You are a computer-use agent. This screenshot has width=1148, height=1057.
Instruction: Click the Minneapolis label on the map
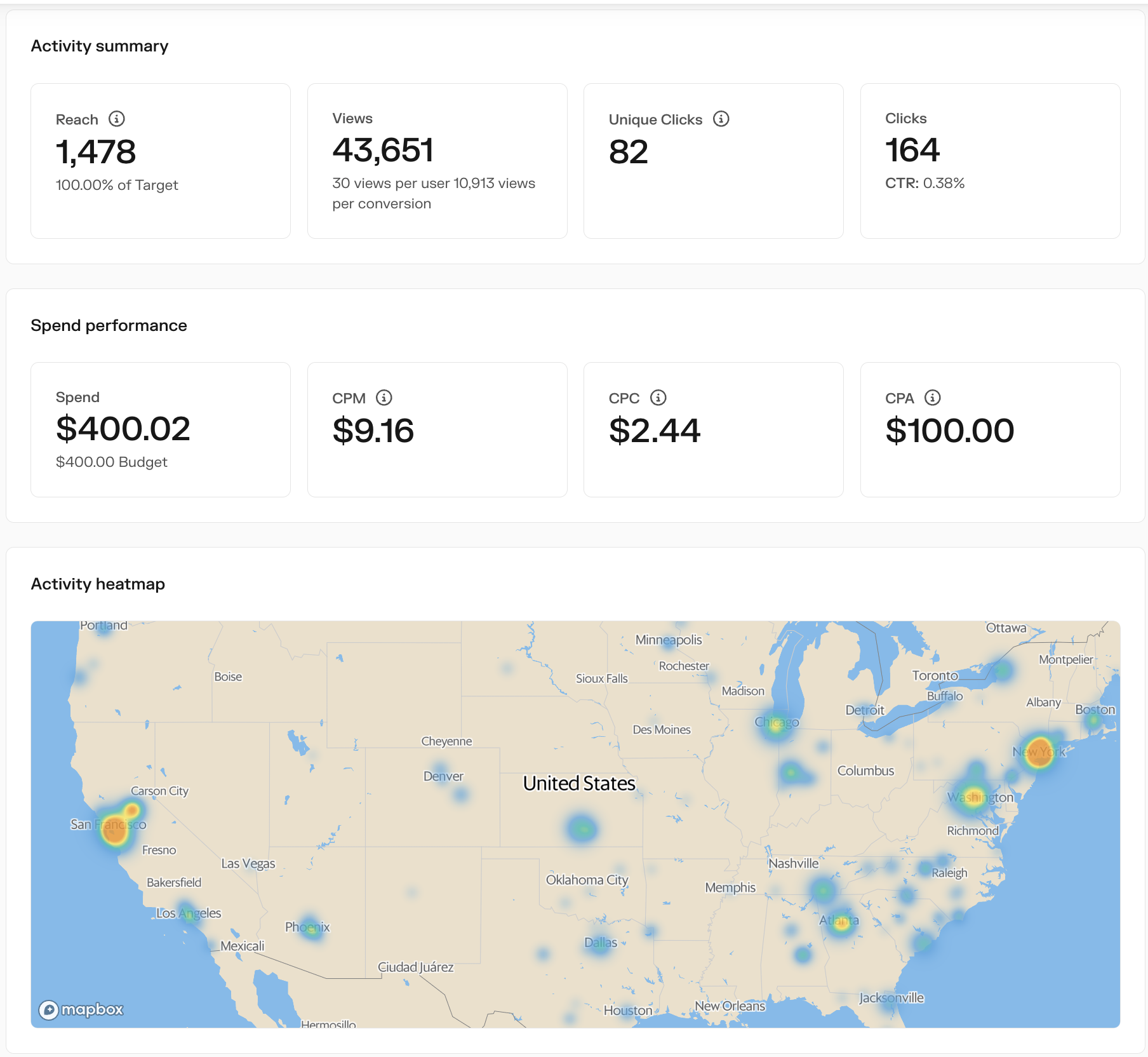669,640
